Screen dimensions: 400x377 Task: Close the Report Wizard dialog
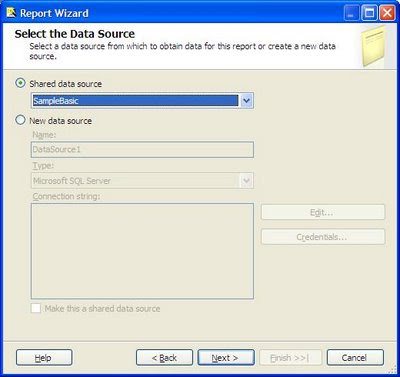pos(387,13)
